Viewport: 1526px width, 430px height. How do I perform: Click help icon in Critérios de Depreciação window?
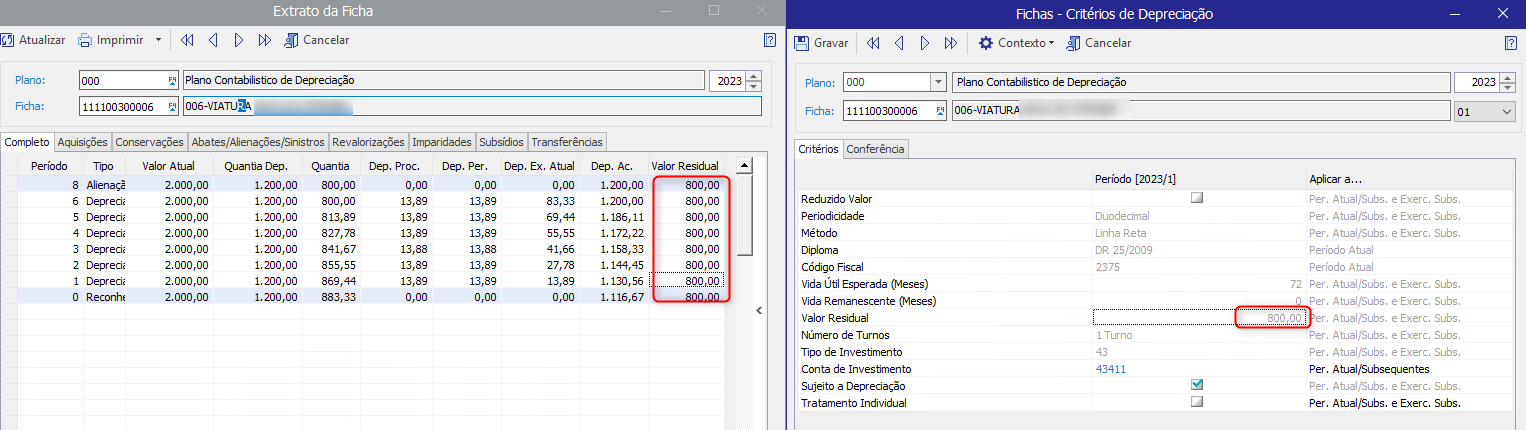pyautogui.click(x=1511, y=43)
